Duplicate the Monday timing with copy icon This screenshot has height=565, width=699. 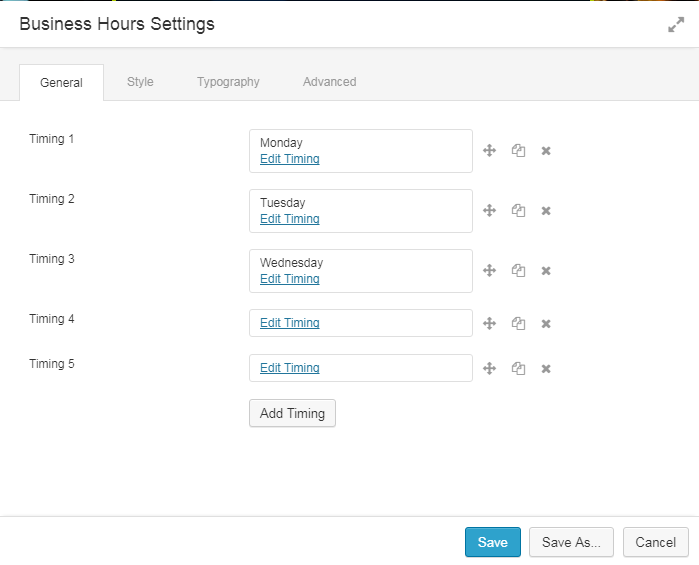[518, 151]
